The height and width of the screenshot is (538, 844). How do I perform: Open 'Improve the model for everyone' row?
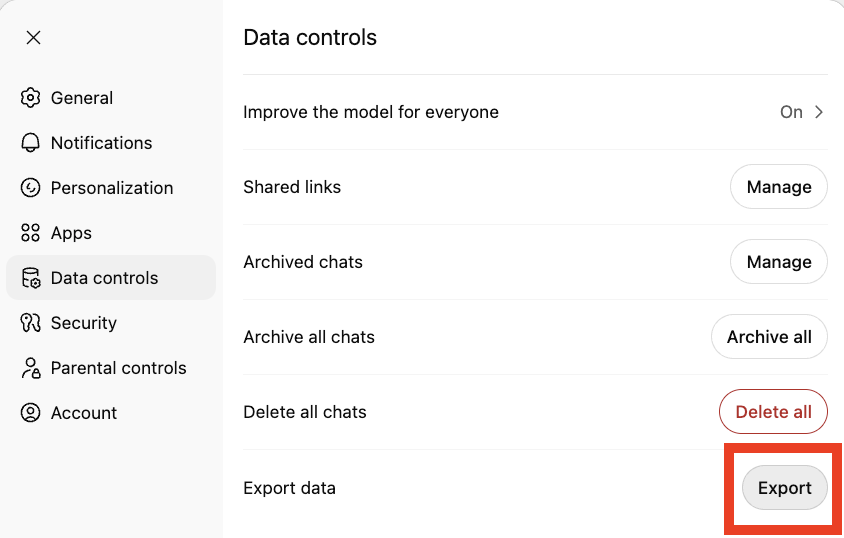click(x=371, y=112)
